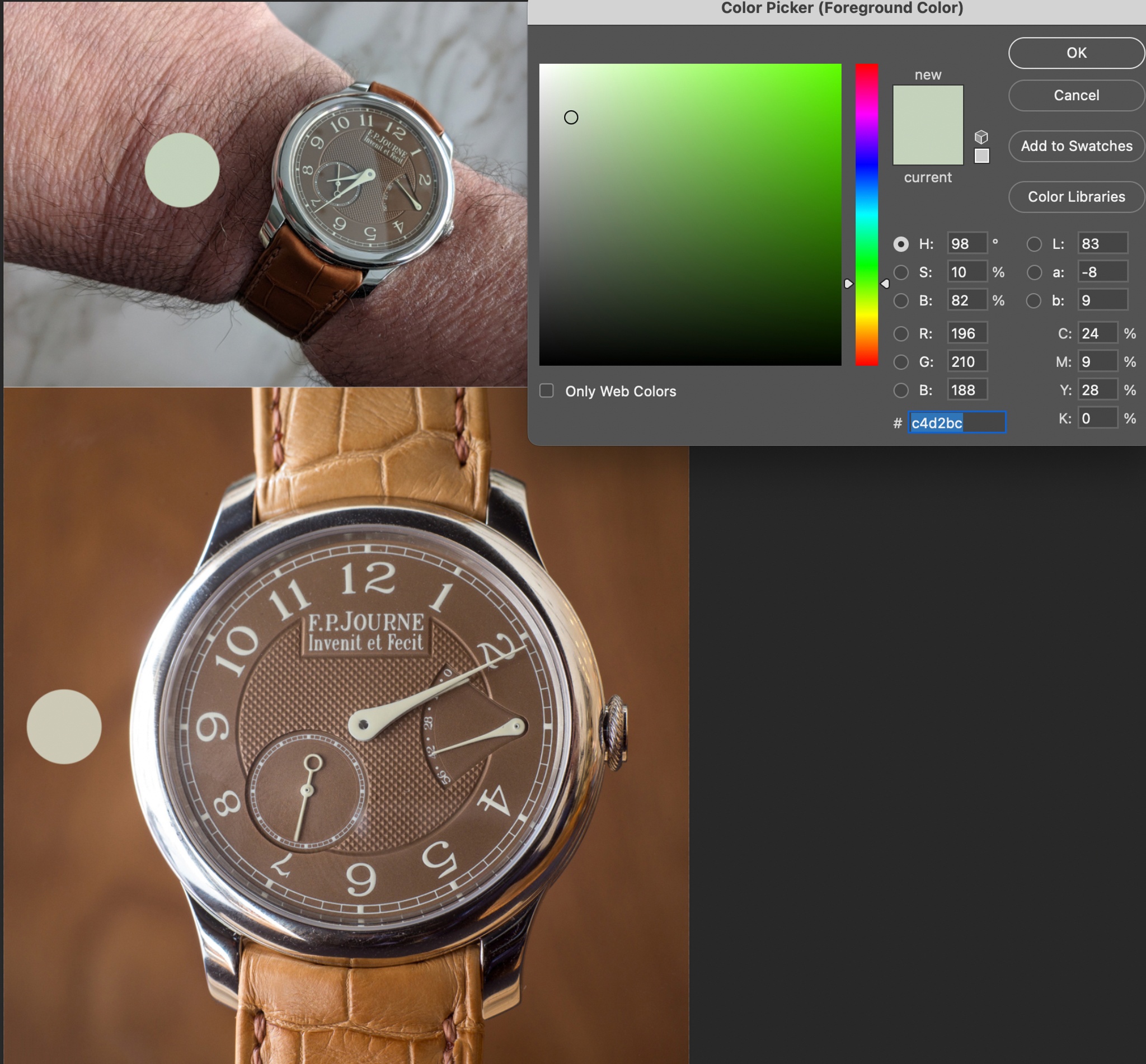
Task: Click the pale green circle on wrist photo
Action: [x=181, y=170]
